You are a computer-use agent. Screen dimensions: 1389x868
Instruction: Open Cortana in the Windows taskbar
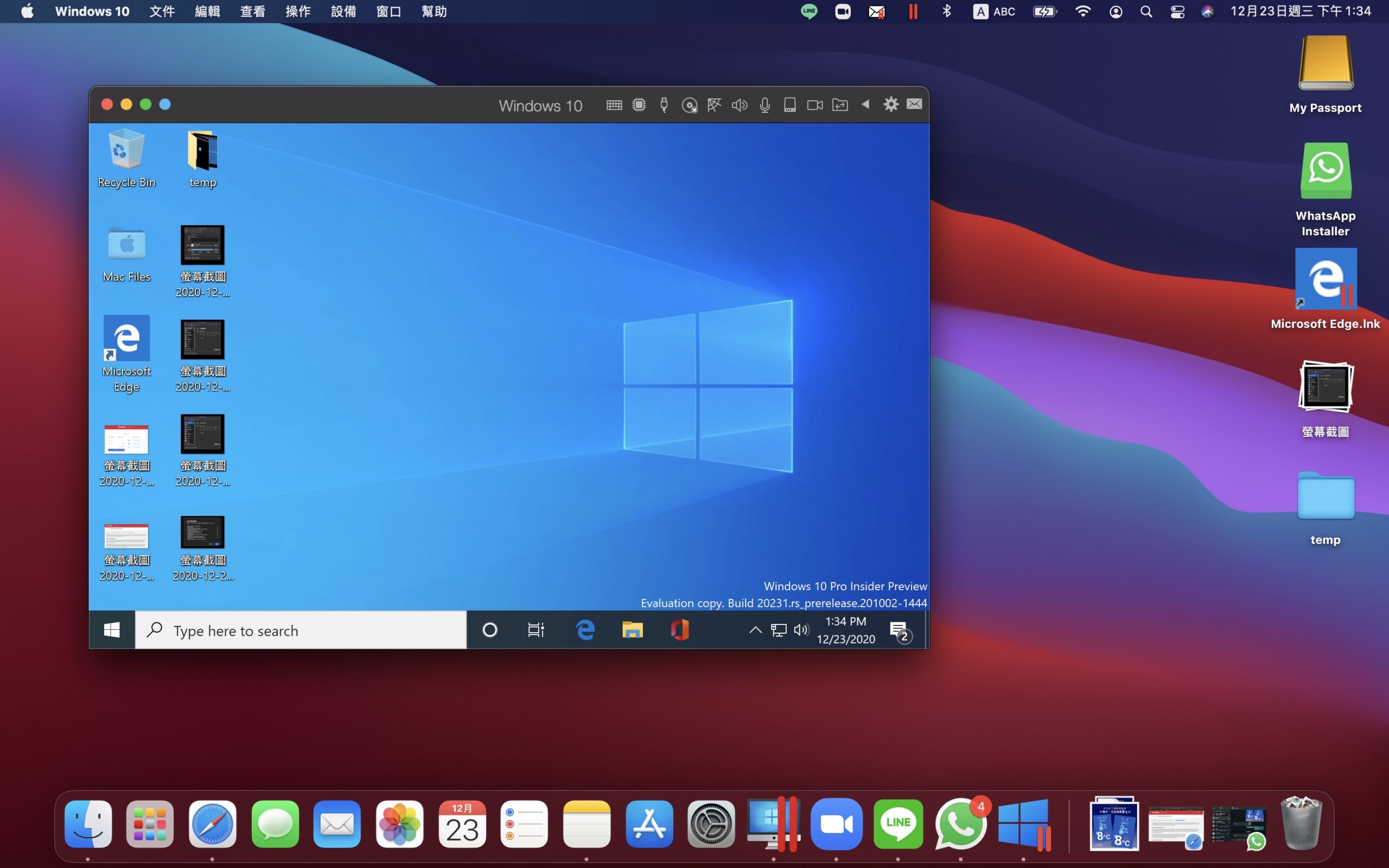[489, 630]
